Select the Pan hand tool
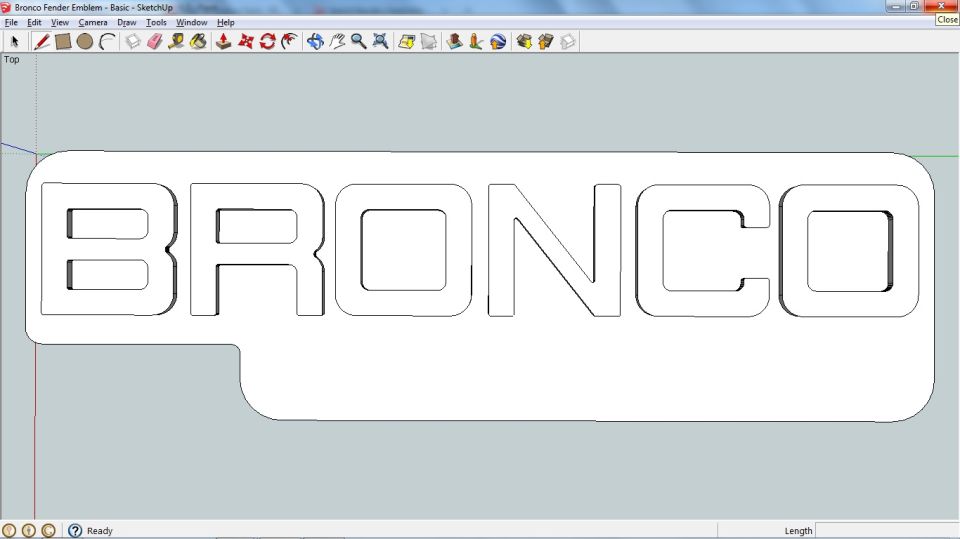The image size is (960, 539). coord(337,42)
